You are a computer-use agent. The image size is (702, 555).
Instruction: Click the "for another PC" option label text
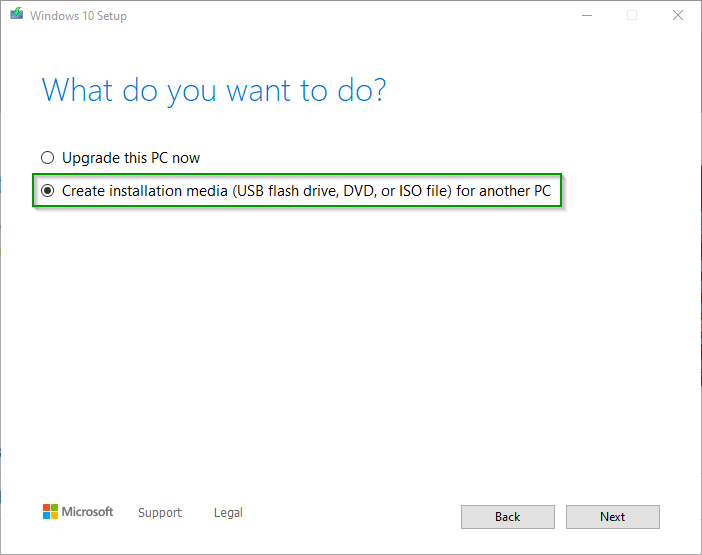504,190
